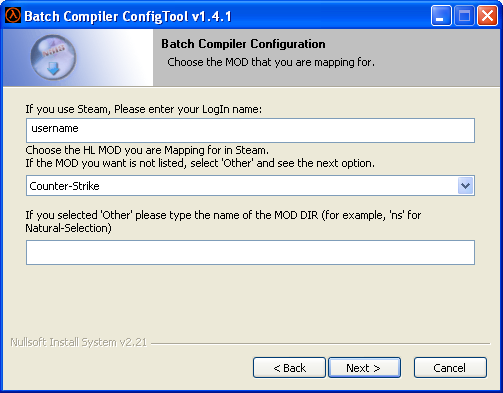
Task: Click the Nullsoft Install System label
Action: 79,342
